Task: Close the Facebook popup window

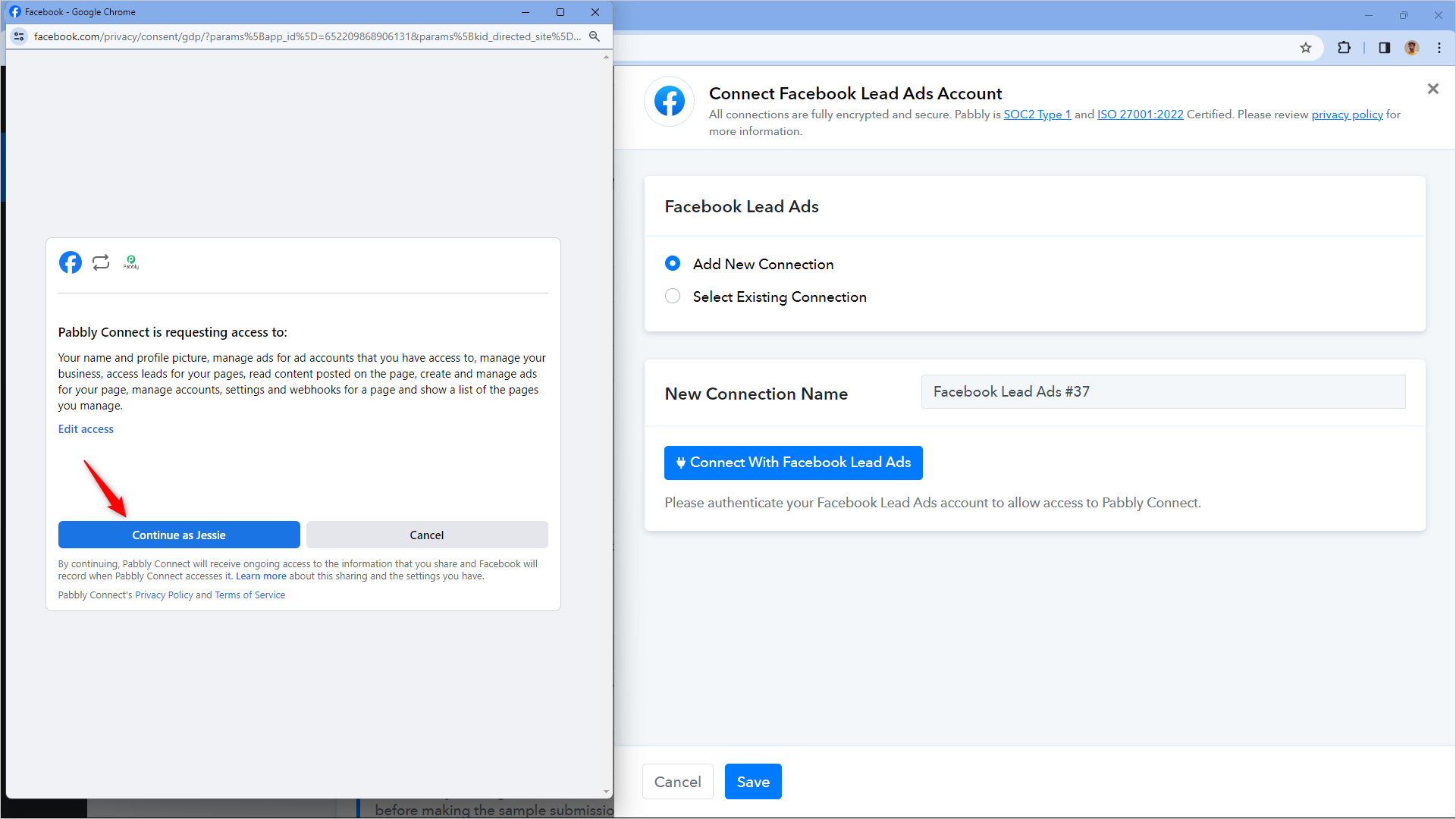Action: click(595, 12)
